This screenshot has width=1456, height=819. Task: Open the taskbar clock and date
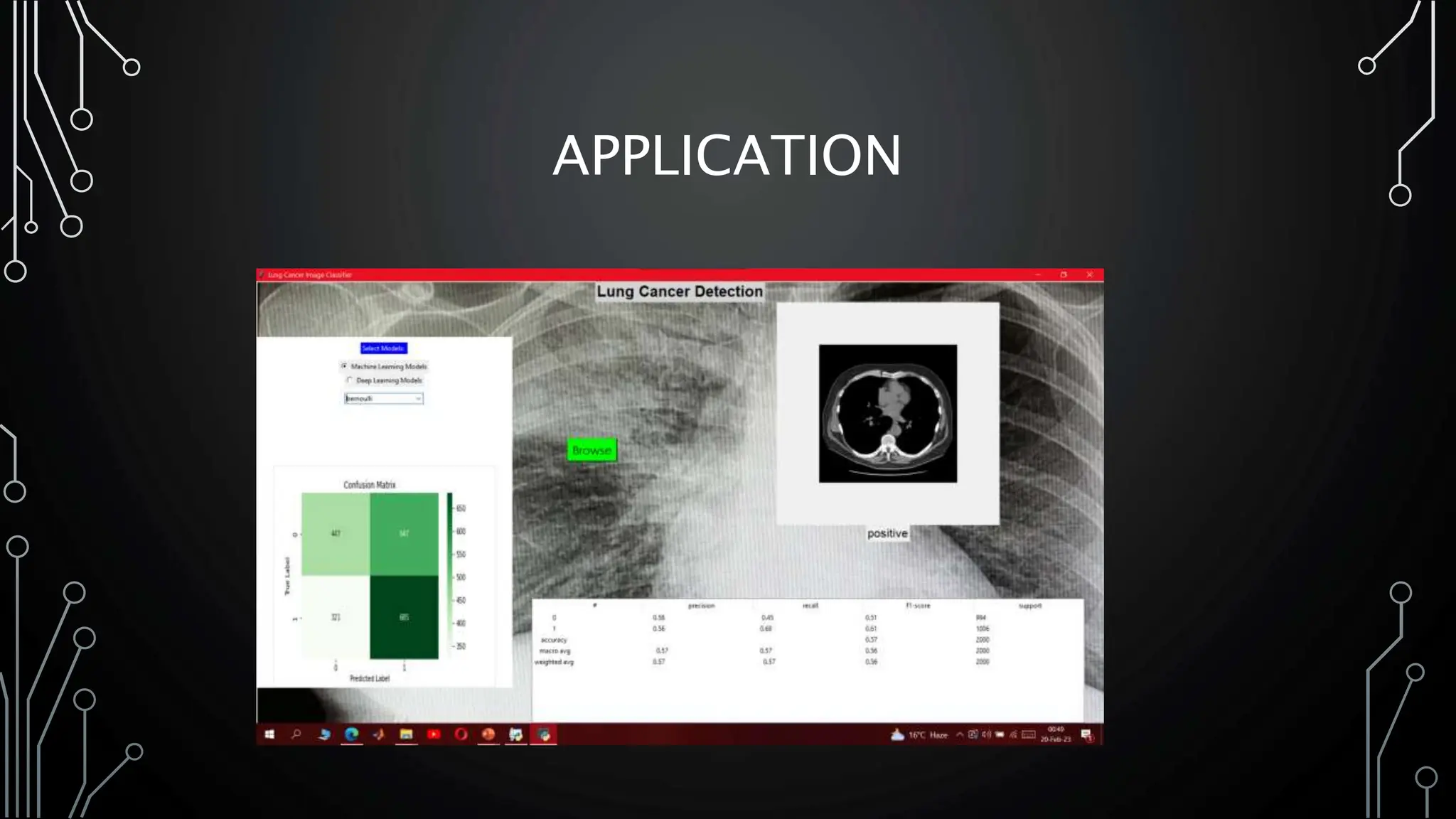pyautogui.click(x=1056, y=734)
